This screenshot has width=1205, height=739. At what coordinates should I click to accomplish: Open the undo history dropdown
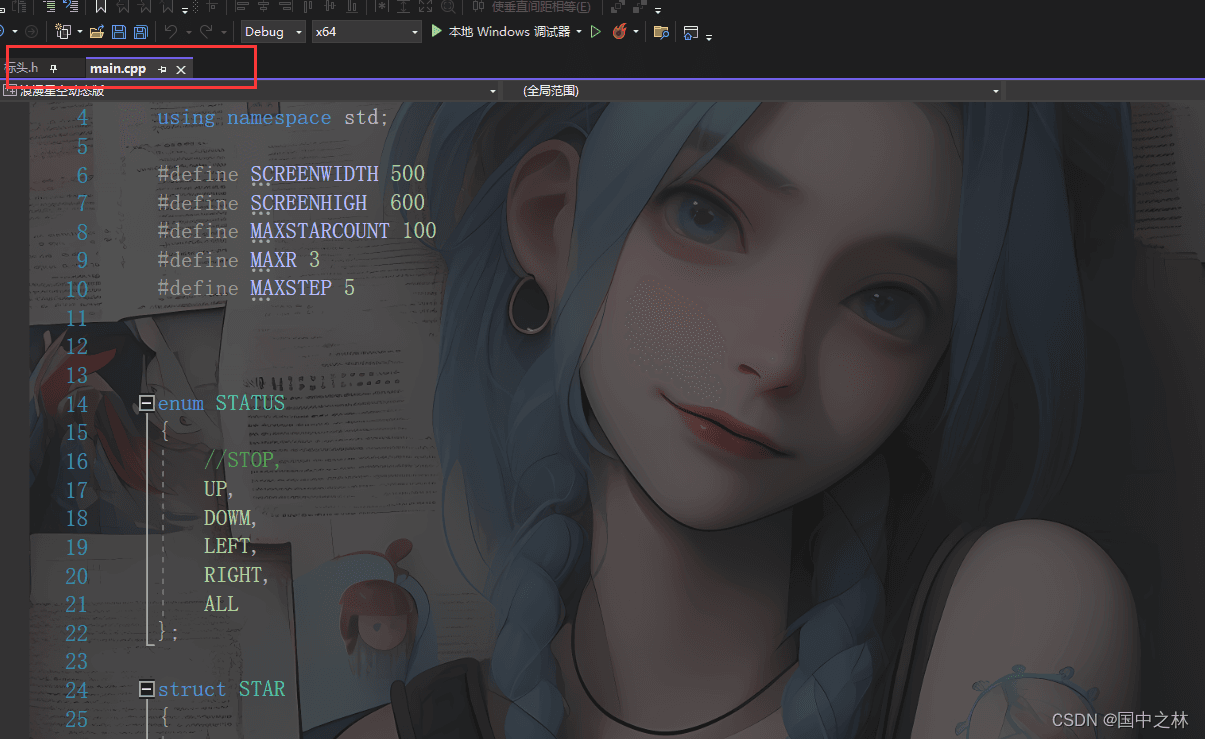coord(187,32)
